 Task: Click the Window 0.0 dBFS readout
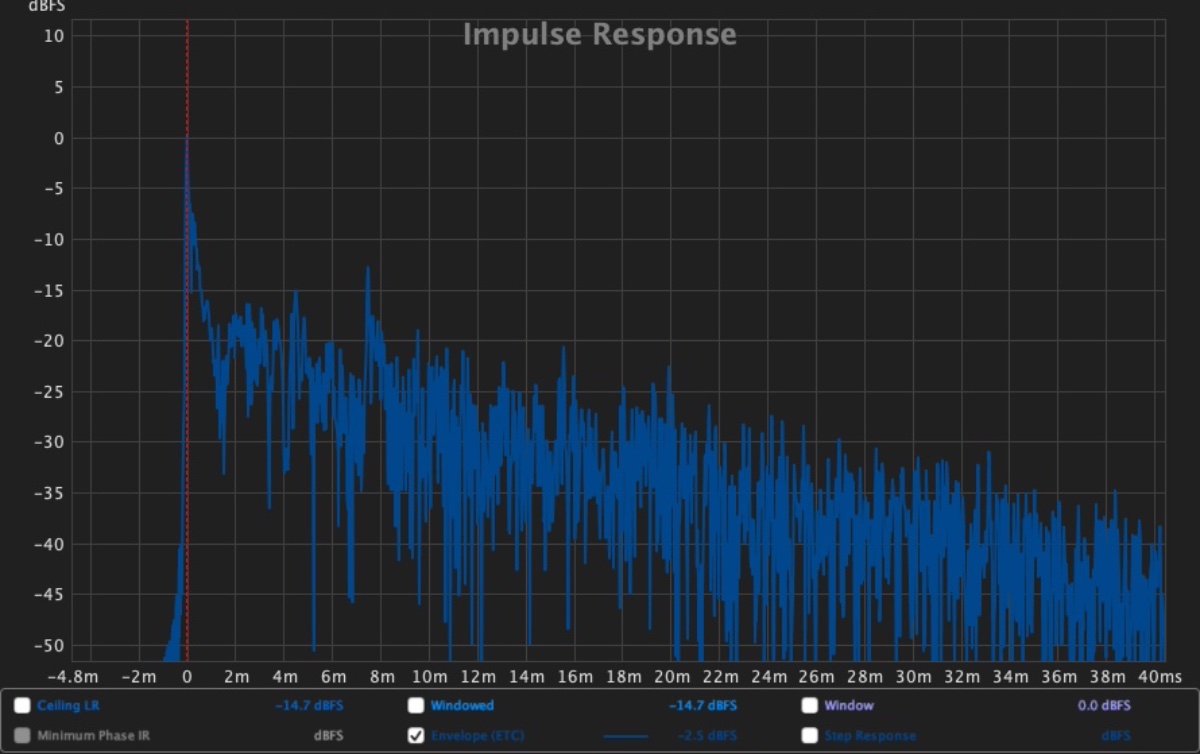click(x=1104, y=705)
